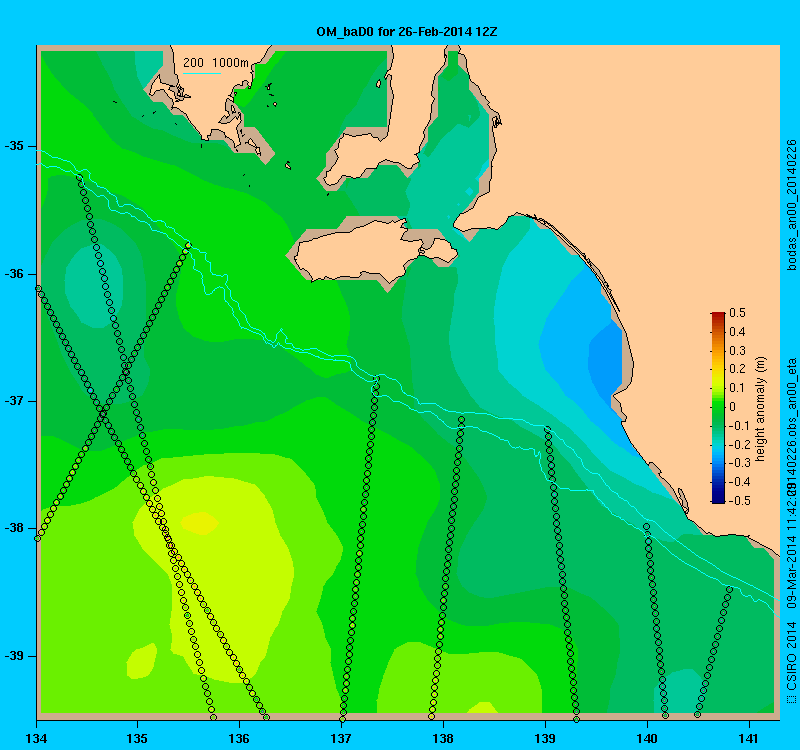Click the positive 0.1 colorbar tick label
The width and height of the screenshot is (800, 750).
(737, 388)
